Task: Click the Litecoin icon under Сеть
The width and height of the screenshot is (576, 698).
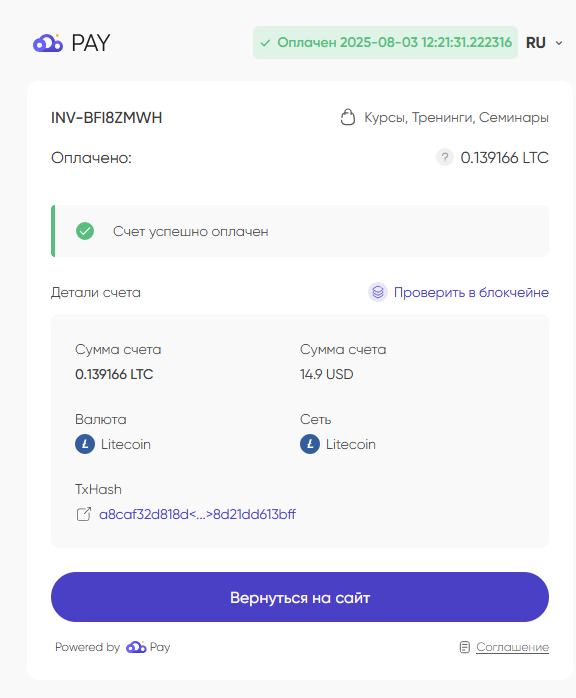Action: (x=310, y=444)
